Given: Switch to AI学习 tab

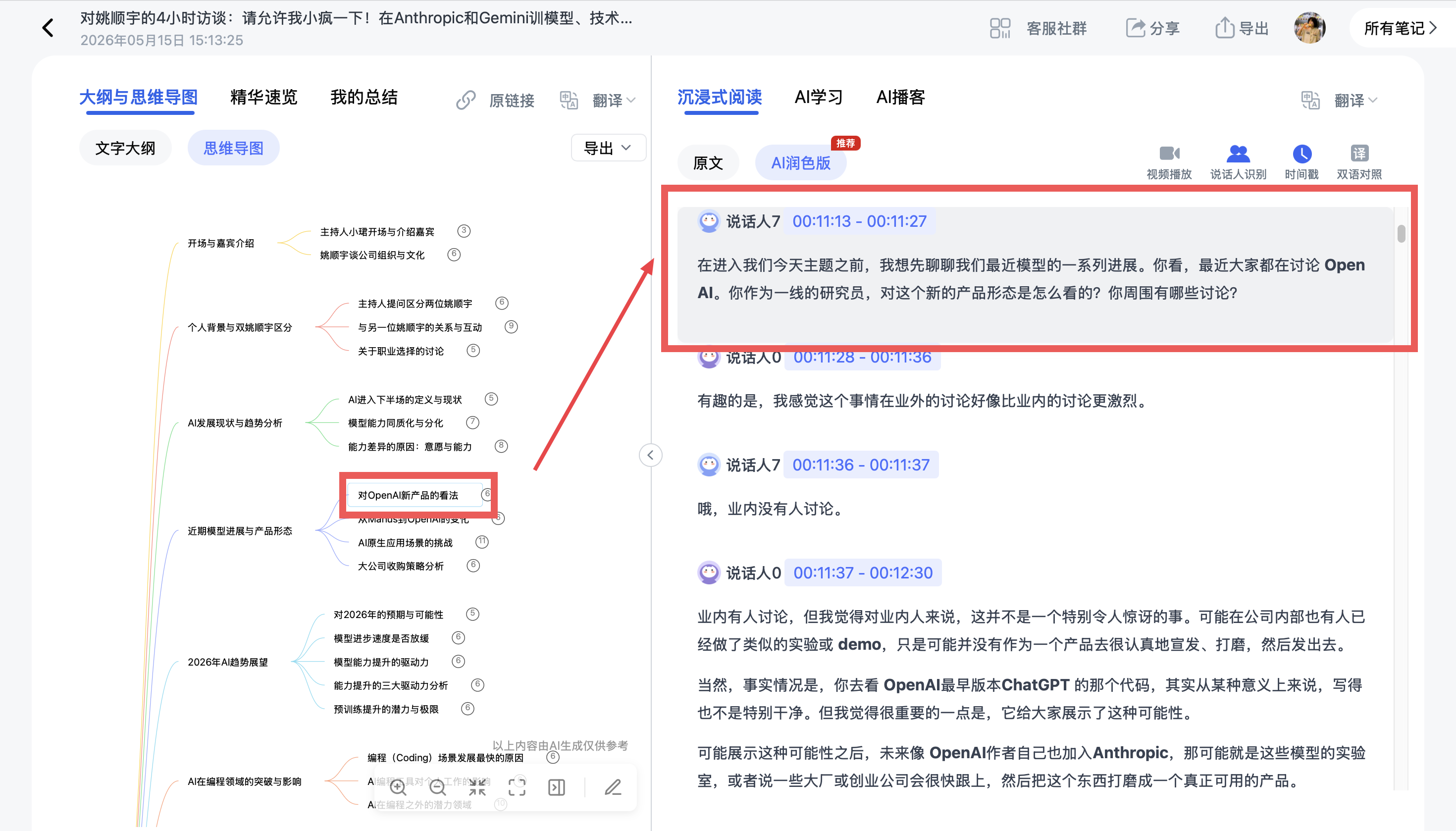Looking at the screenshot, I should click(819, 97).
